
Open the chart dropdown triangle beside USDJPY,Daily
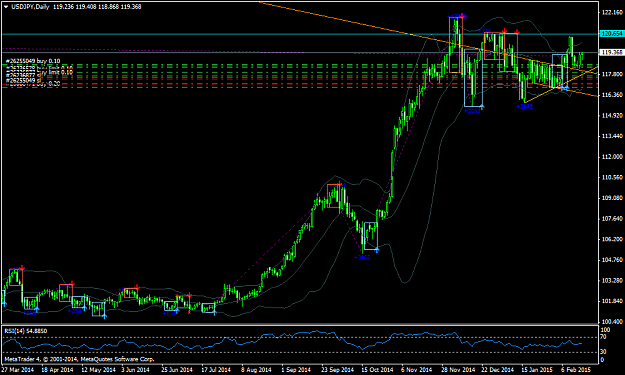6,7
